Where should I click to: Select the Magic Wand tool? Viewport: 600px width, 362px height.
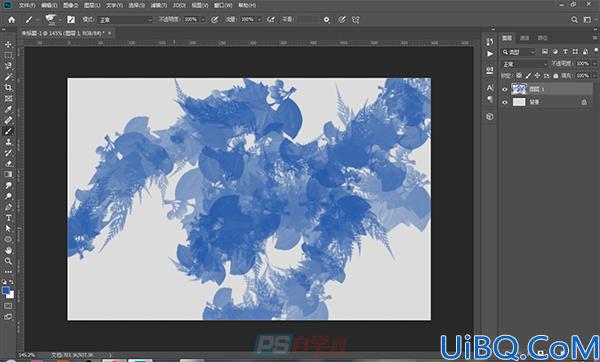(x=8, y=77)
